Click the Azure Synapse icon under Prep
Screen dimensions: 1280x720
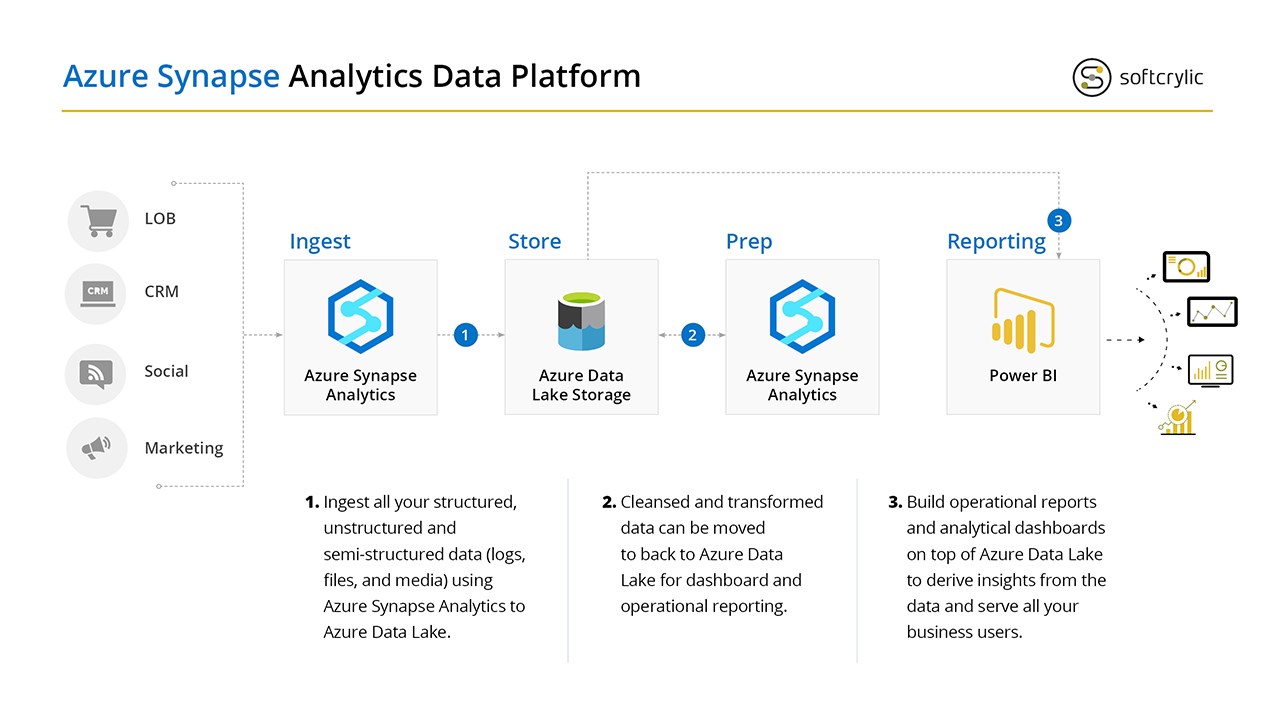tap(802, 317)
